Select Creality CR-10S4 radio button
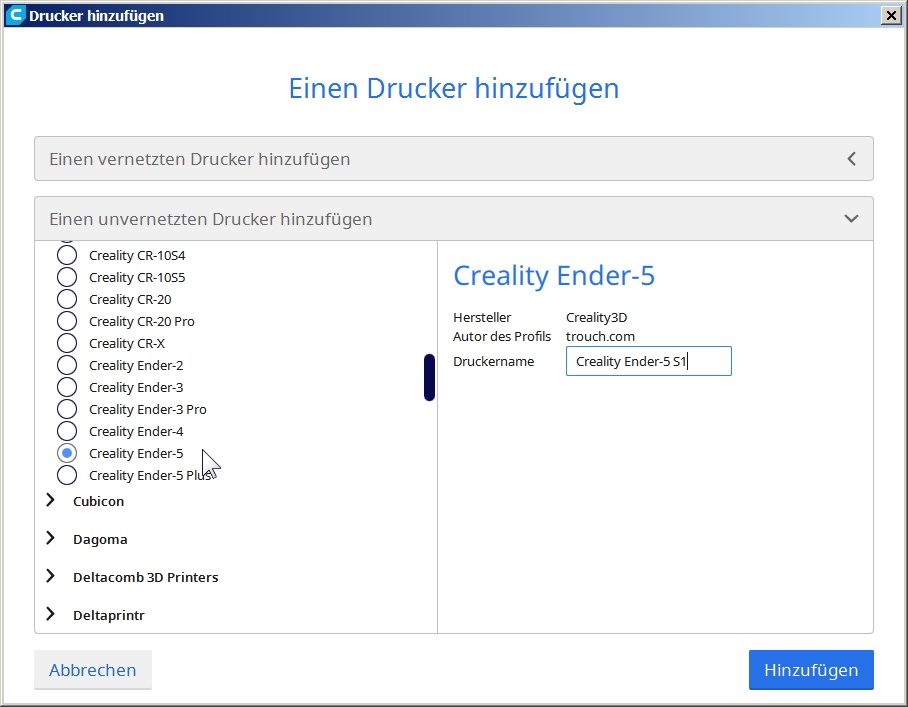This screenshot has width=908, height=707. pos(67,255)
